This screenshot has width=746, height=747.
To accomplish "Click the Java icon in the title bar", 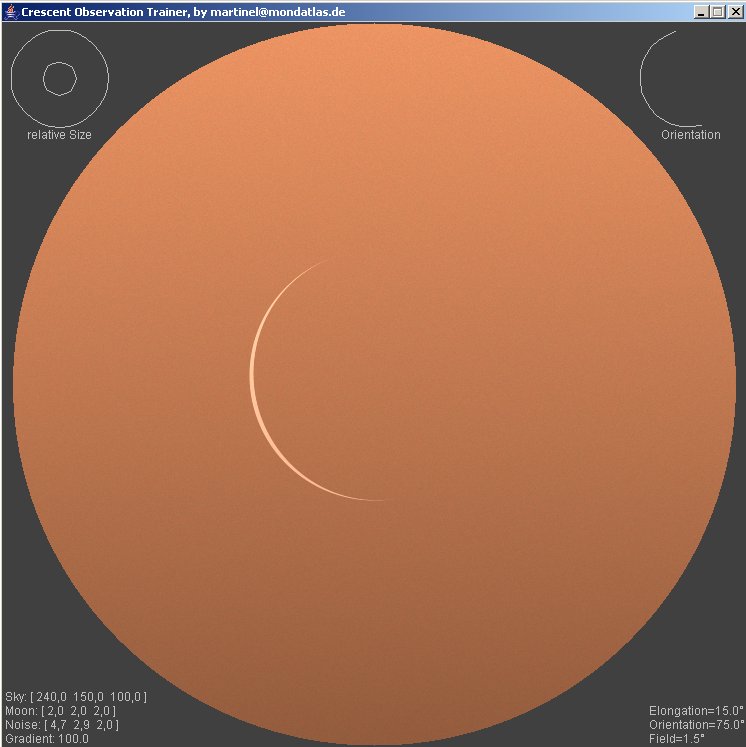I will pos(10,12).
